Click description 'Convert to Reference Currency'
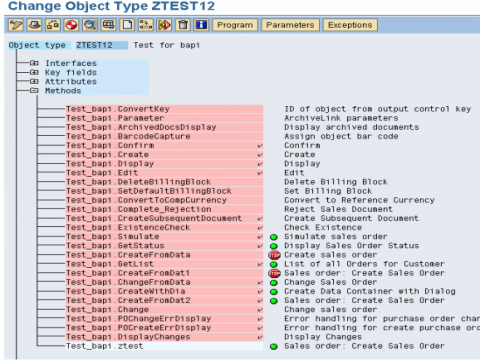Screen dimensions: 480x360 pos(359,200)
